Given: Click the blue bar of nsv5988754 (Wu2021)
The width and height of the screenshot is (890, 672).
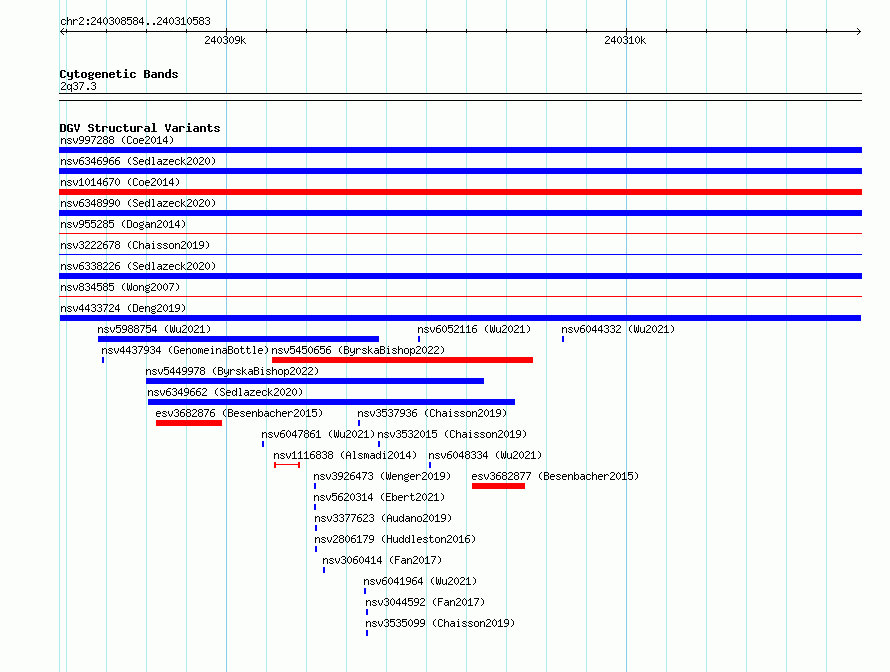Looking at the screenshot, I should 238,339.
